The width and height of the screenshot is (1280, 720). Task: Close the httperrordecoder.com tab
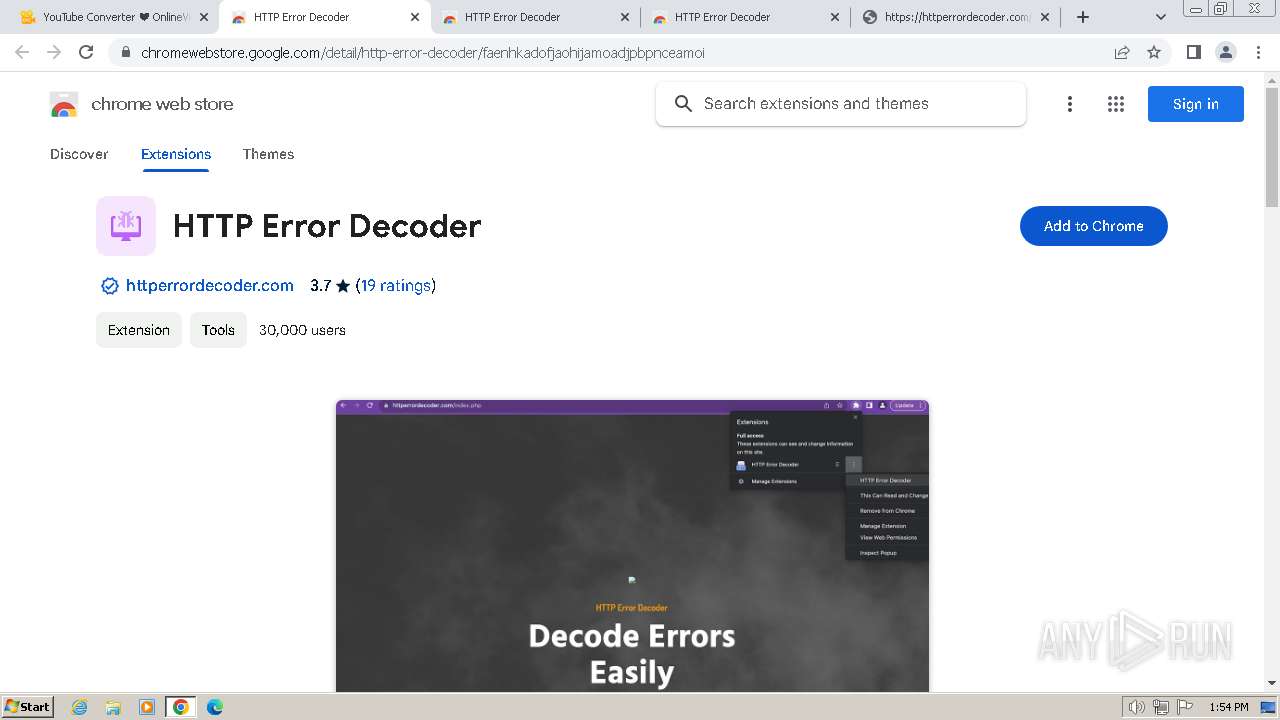click(1046, 17)
